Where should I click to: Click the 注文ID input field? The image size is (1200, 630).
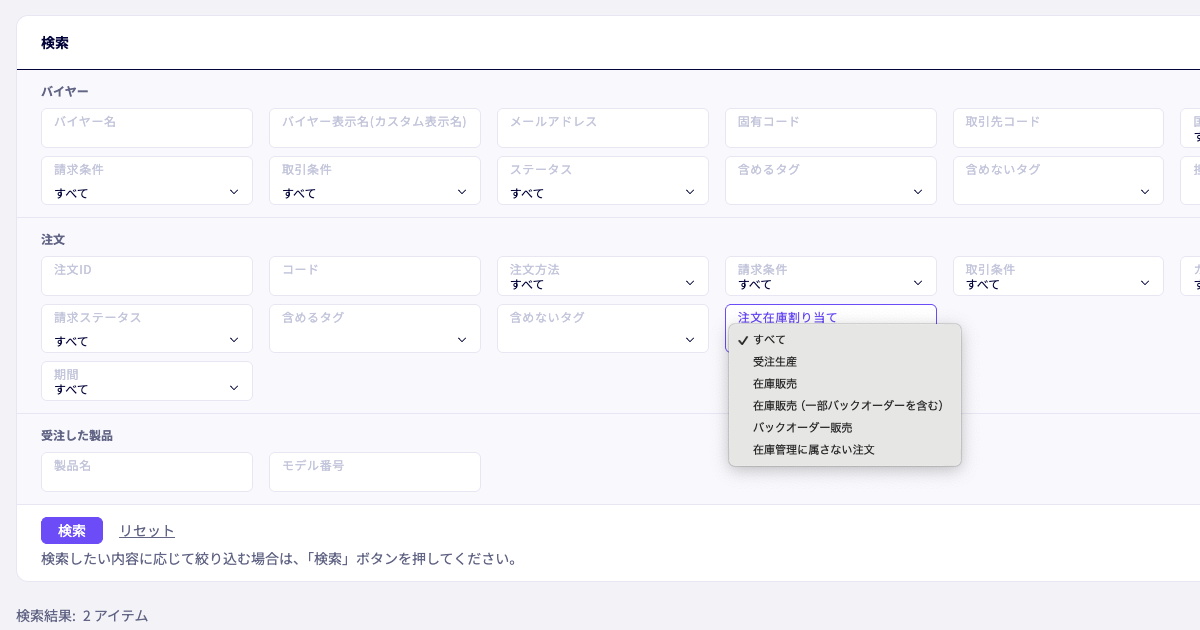(146, 277)
